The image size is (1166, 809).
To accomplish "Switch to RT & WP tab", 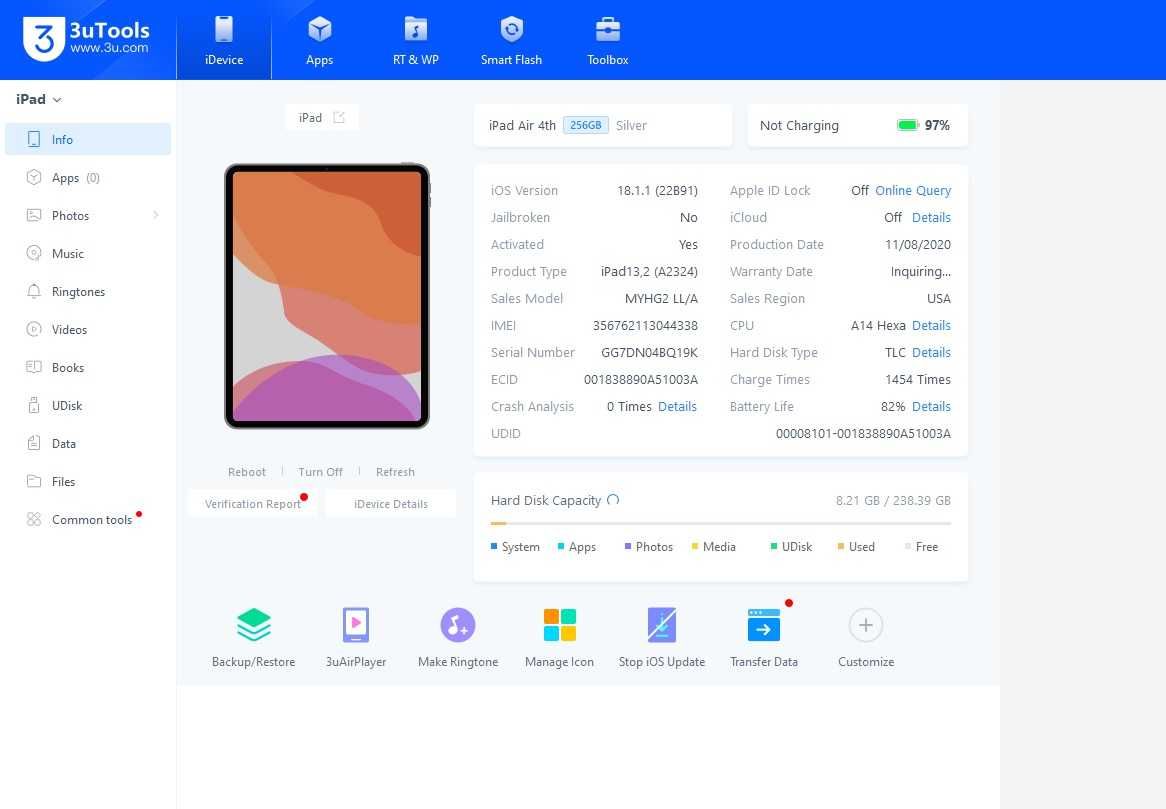I will coord(416,40).
